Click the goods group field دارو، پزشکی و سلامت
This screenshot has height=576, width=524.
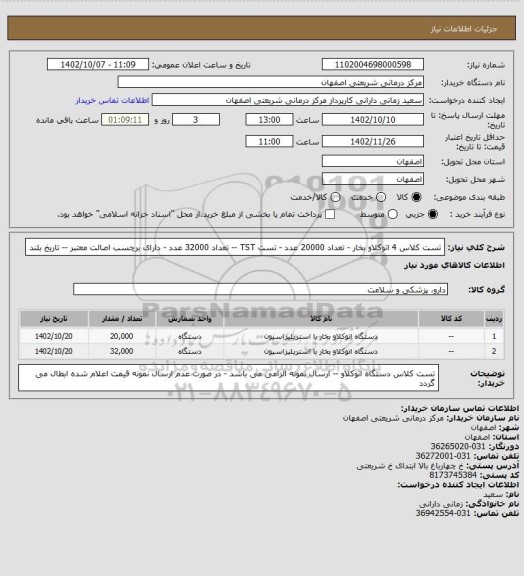click(260, 289)
